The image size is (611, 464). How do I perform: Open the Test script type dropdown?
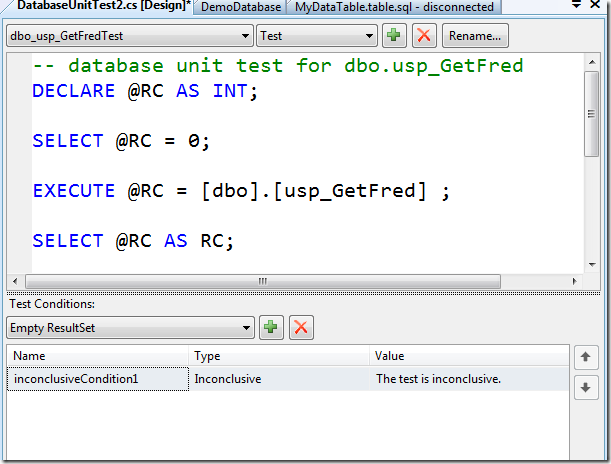point(317,36)
